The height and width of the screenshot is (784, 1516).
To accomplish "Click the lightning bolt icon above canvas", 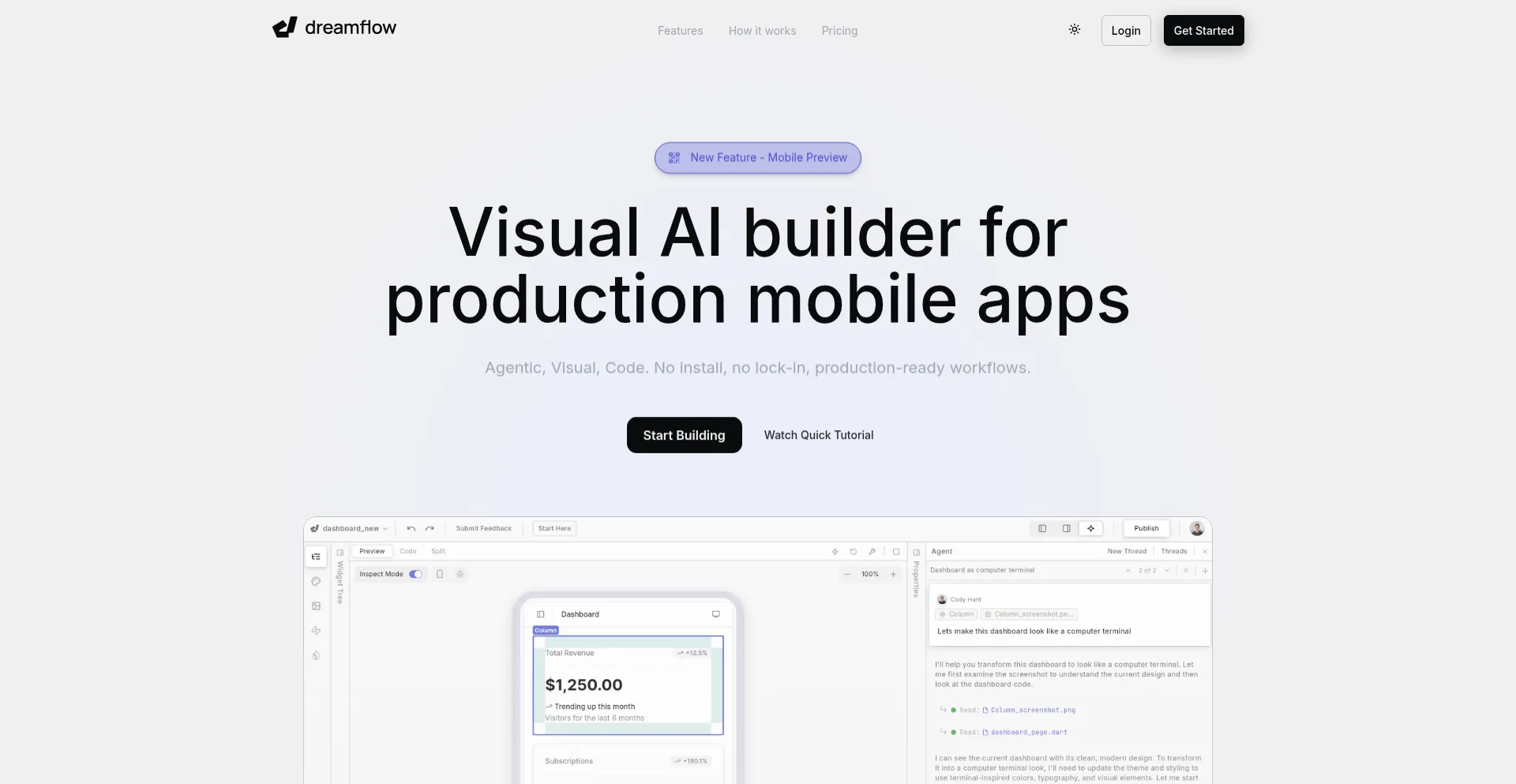I will (x=835, y=551).
